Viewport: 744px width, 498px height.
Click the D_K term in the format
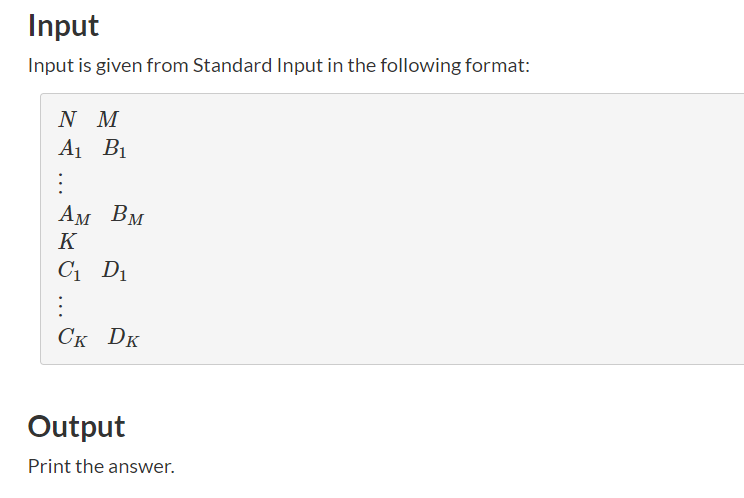pyautogui.click(x=123, y=337)
